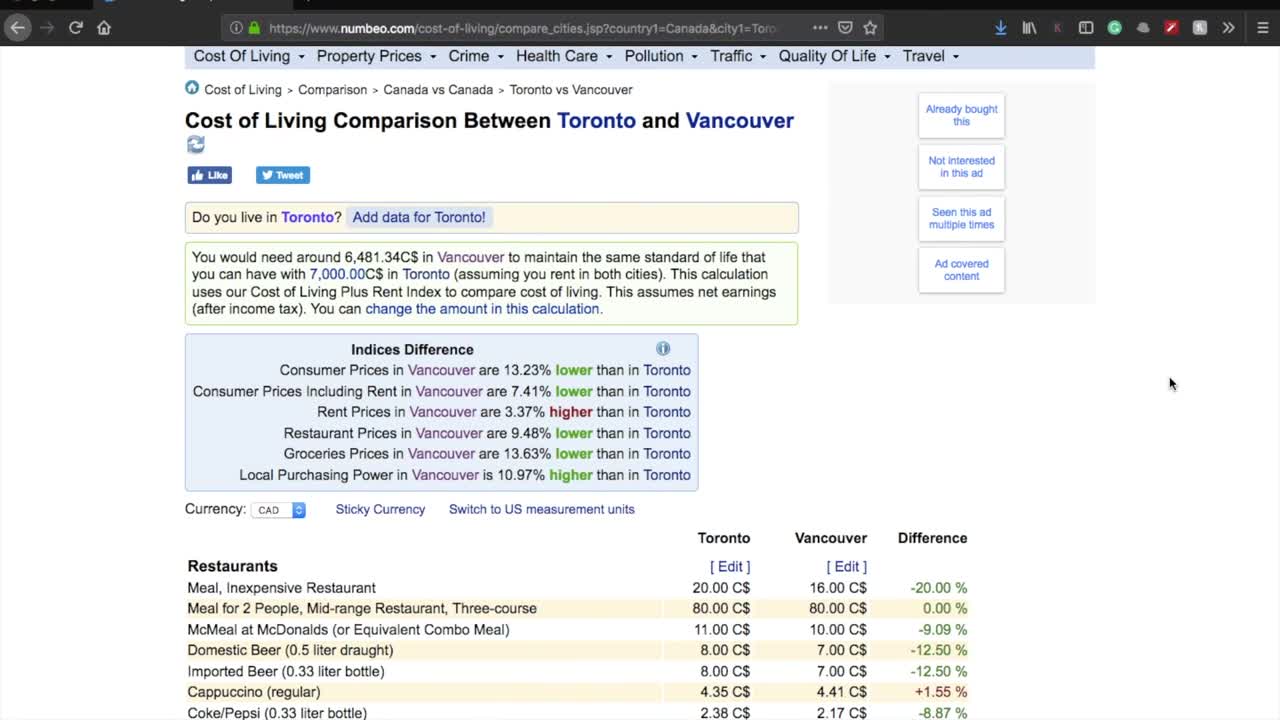The width and height of the screenshot is (1280, 720).
Task: Click the Sticky Currency link
Action: 380,509
